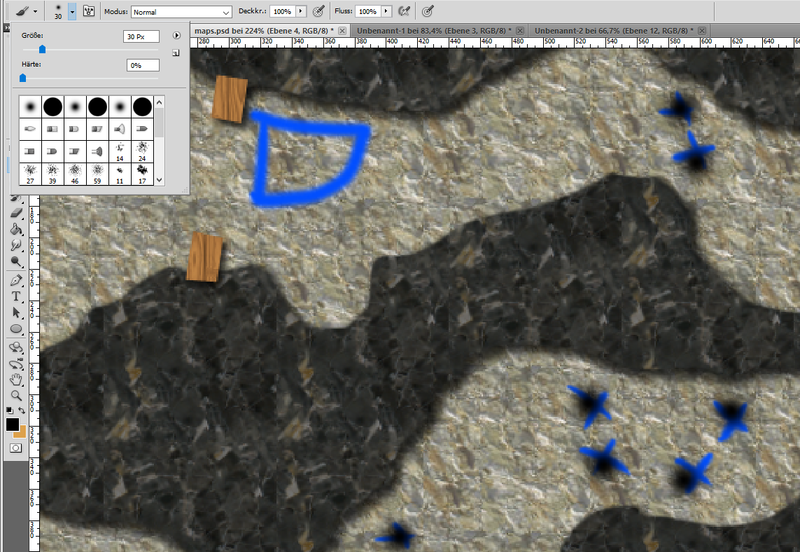
Task: Click the Größe brush size slider handle
Action: point(41,49)
